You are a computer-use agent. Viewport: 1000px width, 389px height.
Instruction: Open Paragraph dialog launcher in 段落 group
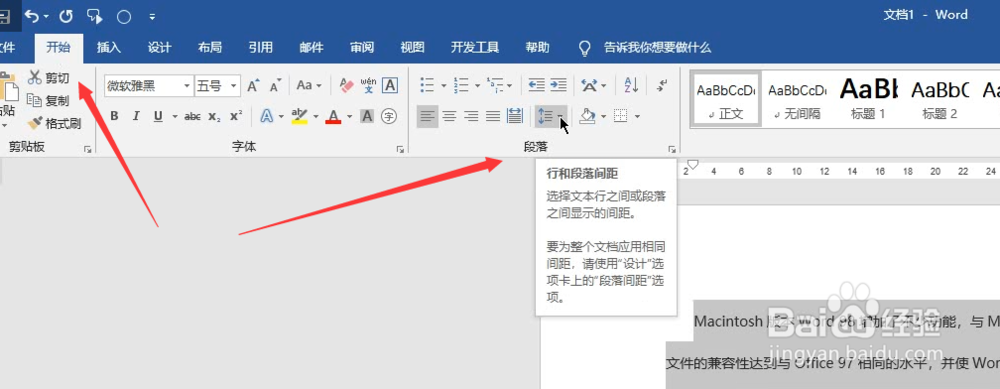[672, 149]
